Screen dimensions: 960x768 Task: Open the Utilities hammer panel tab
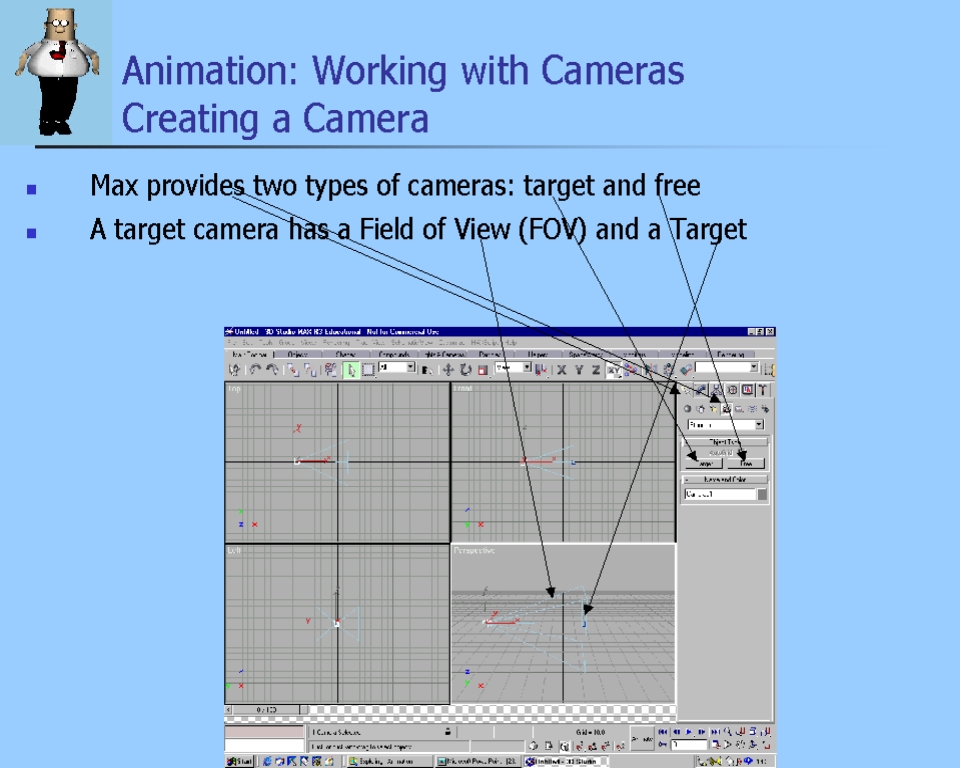pyautogui.click(x=763, y=390)
